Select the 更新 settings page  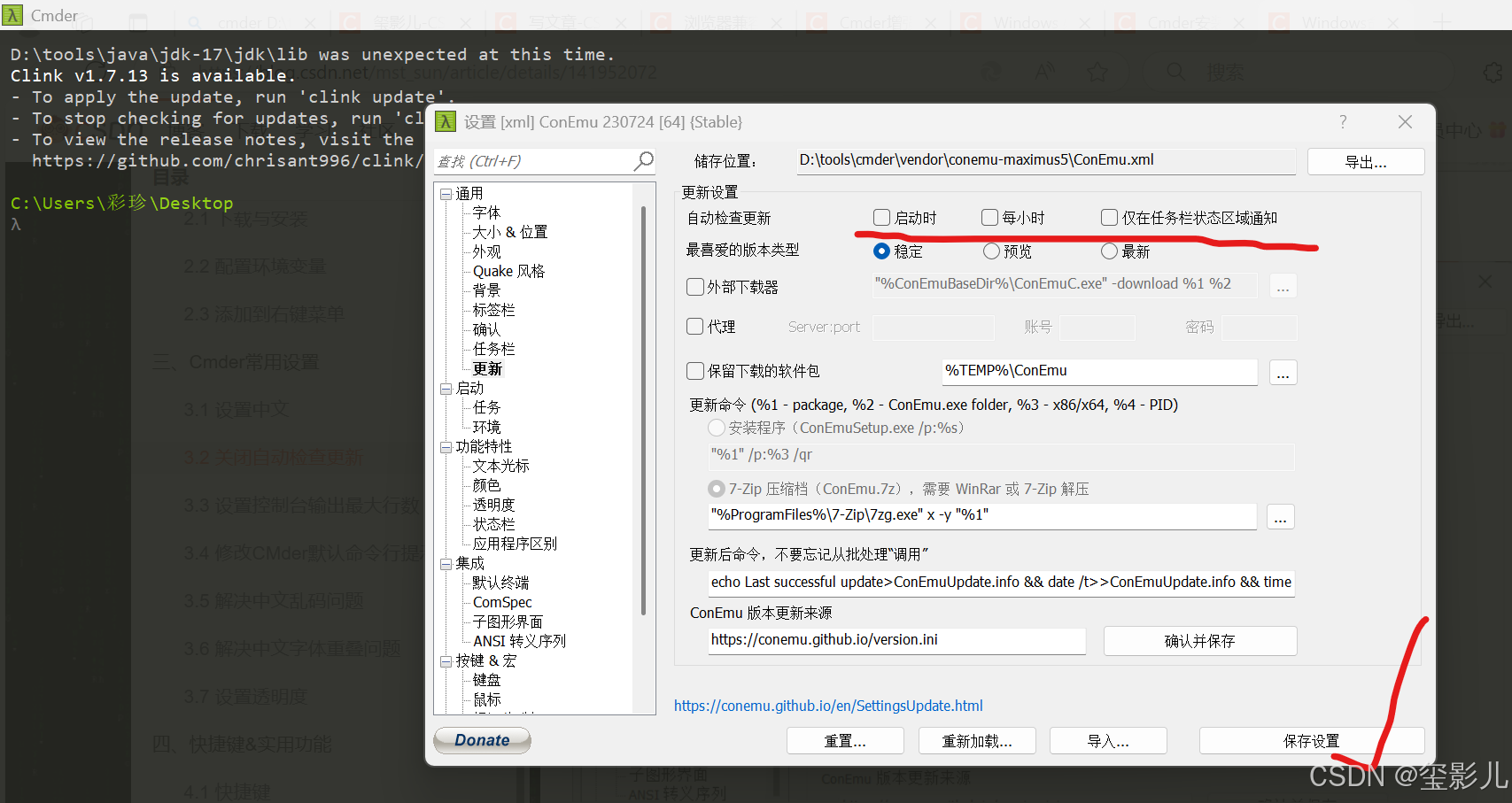point(487,368)
